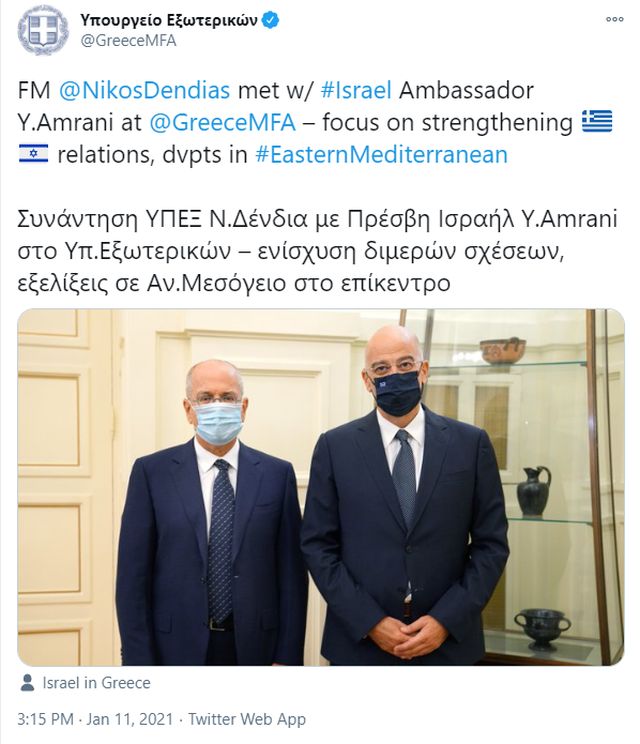Open the tweet photo of two men
This screenshot has width=640, height=744.
(321, 487)
